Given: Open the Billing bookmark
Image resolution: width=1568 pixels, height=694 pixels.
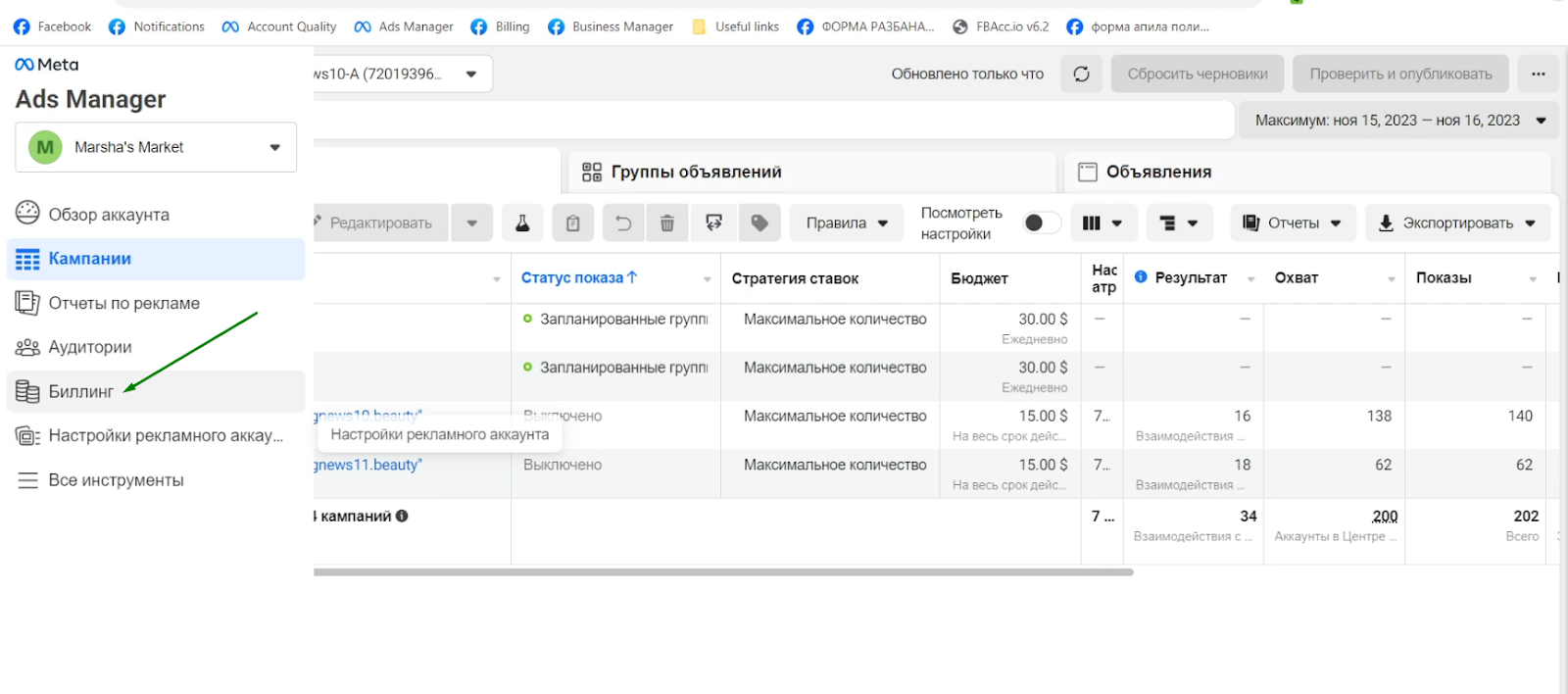Looking at the screenshot, I should [500, 26].
